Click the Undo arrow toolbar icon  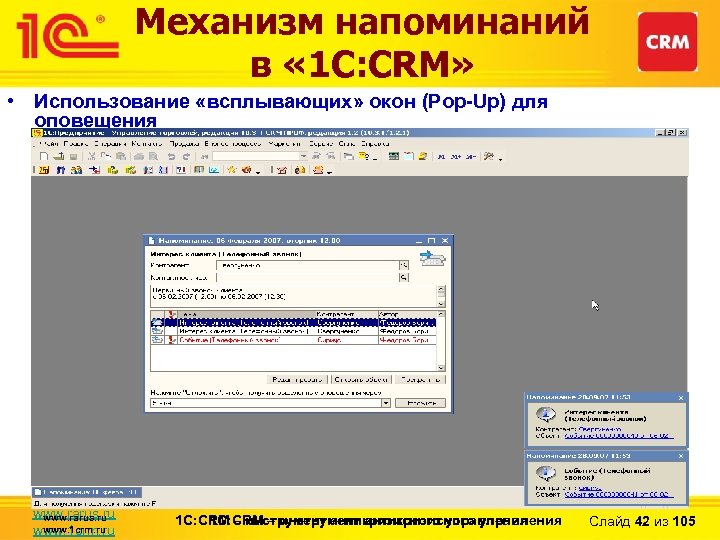(171, 157)
